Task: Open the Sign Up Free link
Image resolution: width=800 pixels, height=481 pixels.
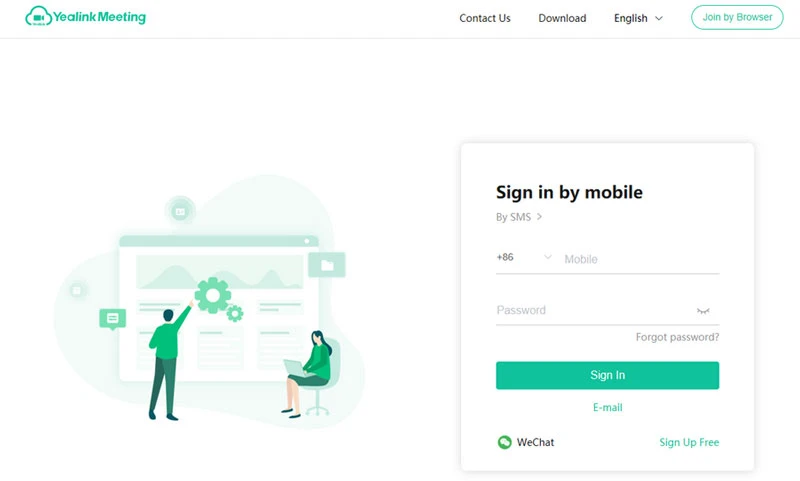Action: tap(689, 442)
